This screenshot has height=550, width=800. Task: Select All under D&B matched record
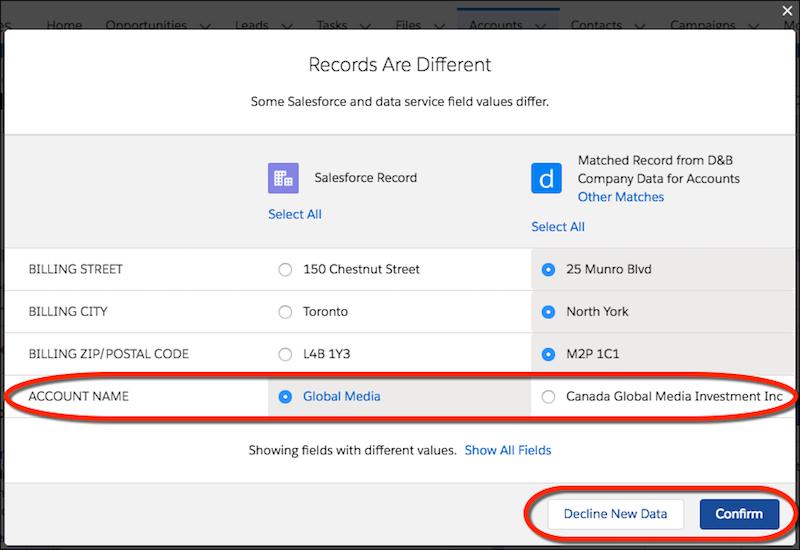pyautogui.click(x=558, y=227)
